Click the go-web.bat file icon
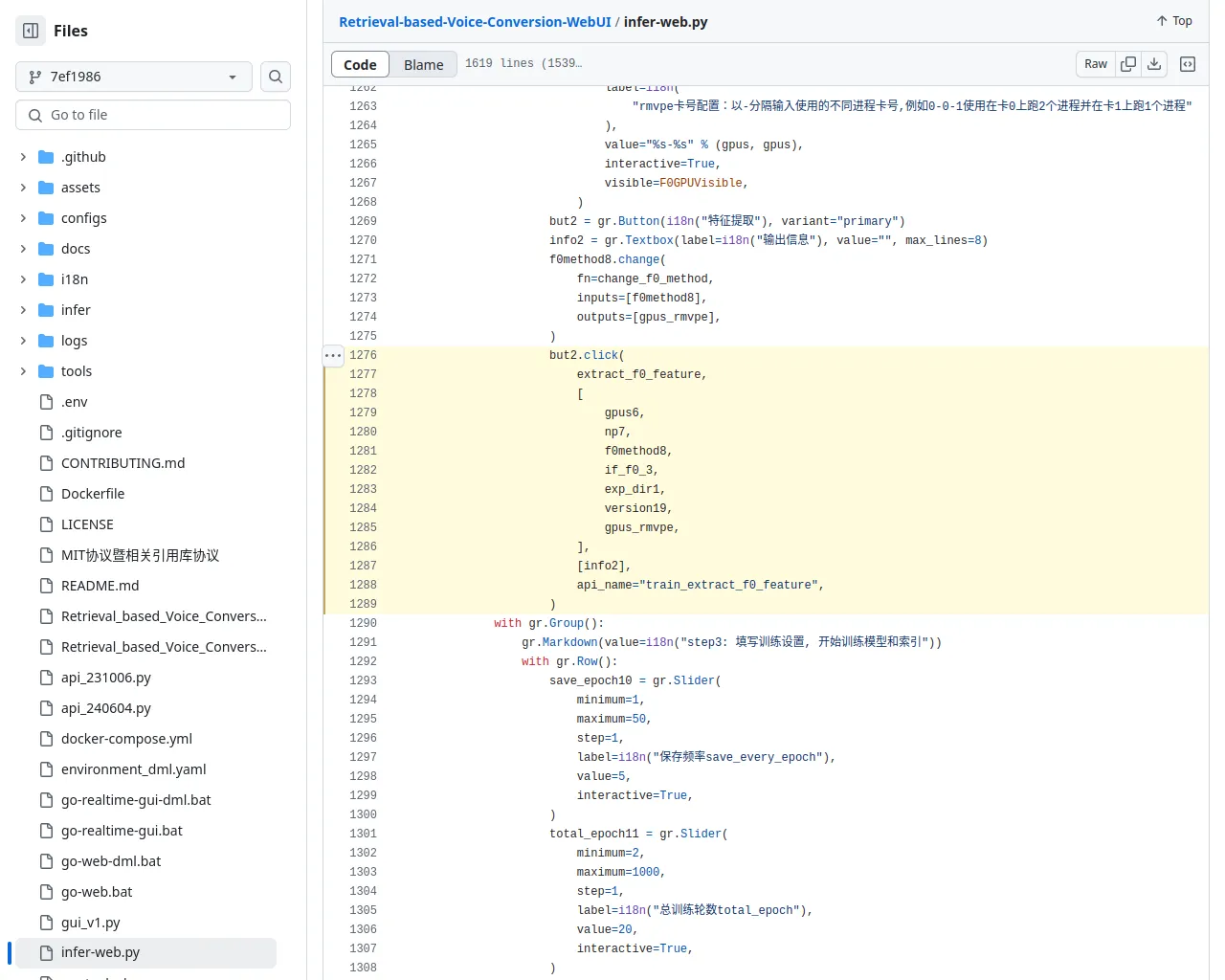The height and width of the screenshot is (980, 1225). 46,892
